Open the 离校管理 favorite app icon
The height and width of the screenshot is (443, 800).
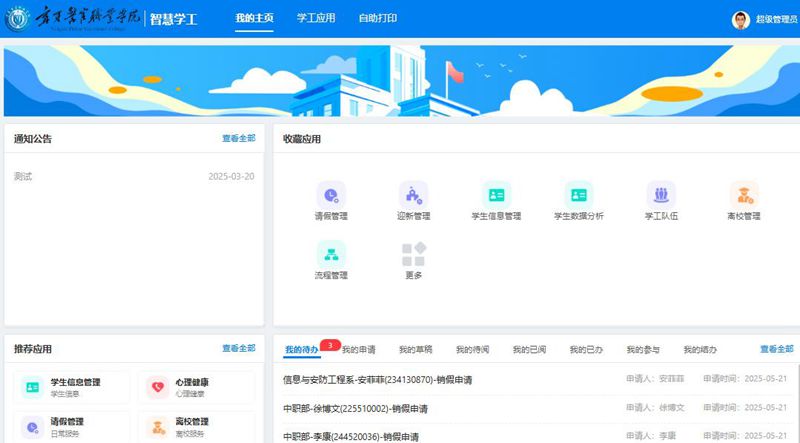[743, 194]
